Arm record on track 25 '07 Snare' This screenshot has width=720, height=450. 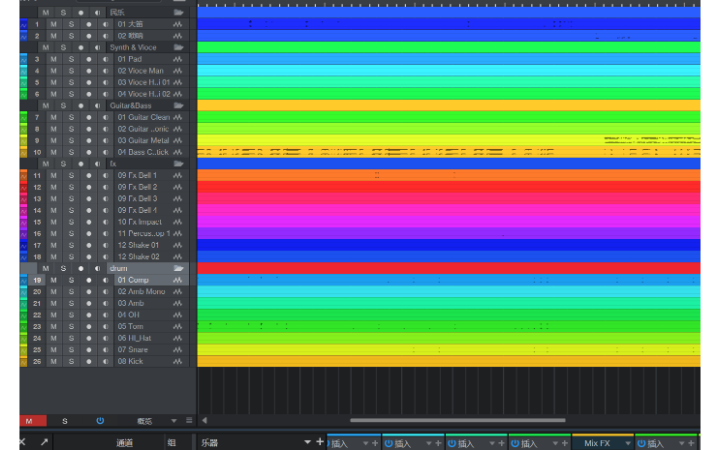tap(89, 349)
